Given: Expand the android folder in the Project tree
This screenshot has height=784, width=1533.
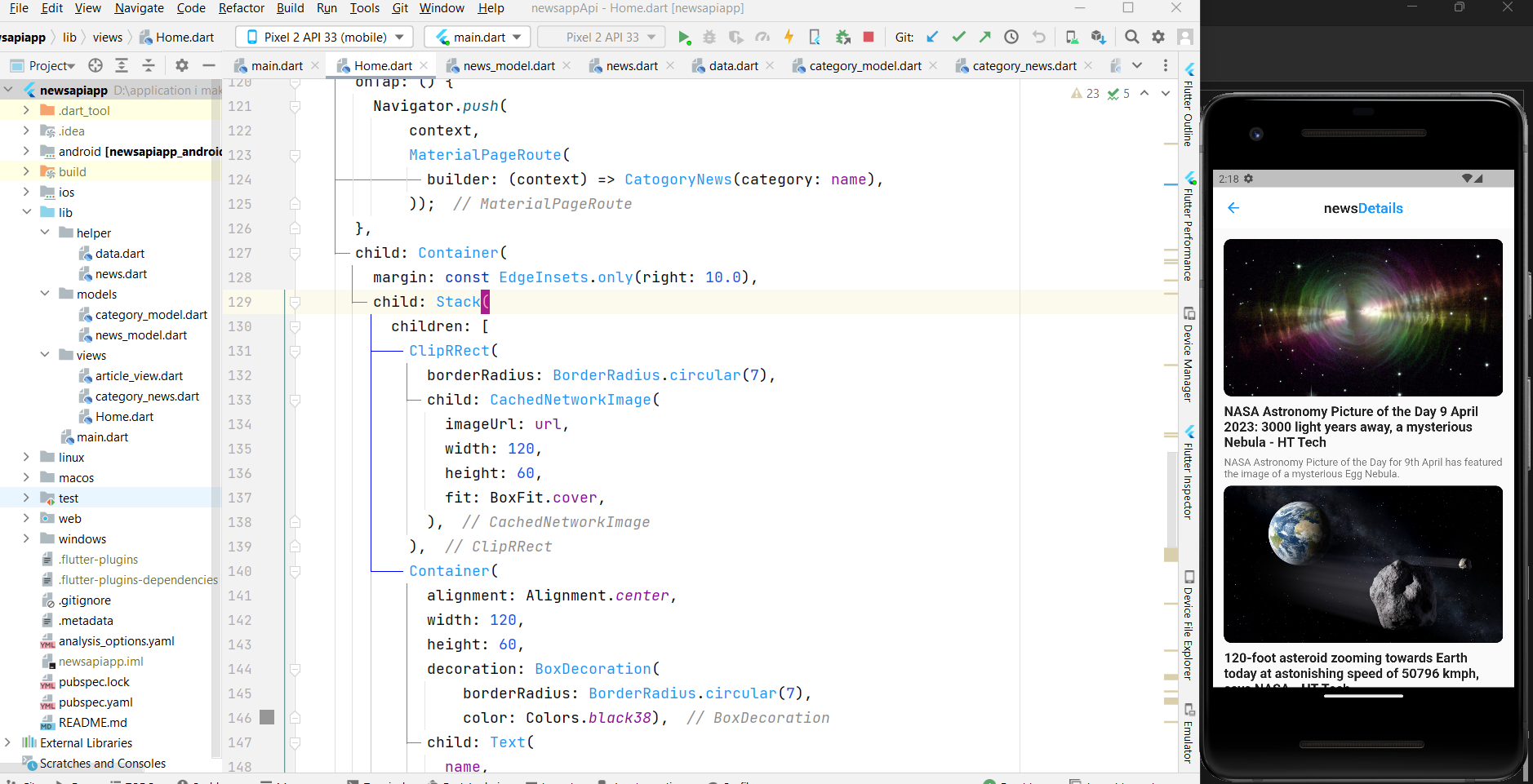Looking at the screenshot, I should coord(26,151).
